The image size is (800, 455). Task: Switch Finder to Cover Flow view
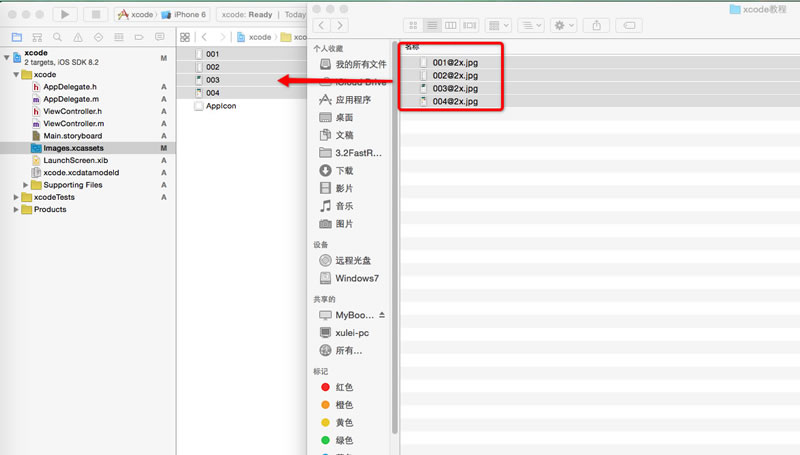coord(469,25)
